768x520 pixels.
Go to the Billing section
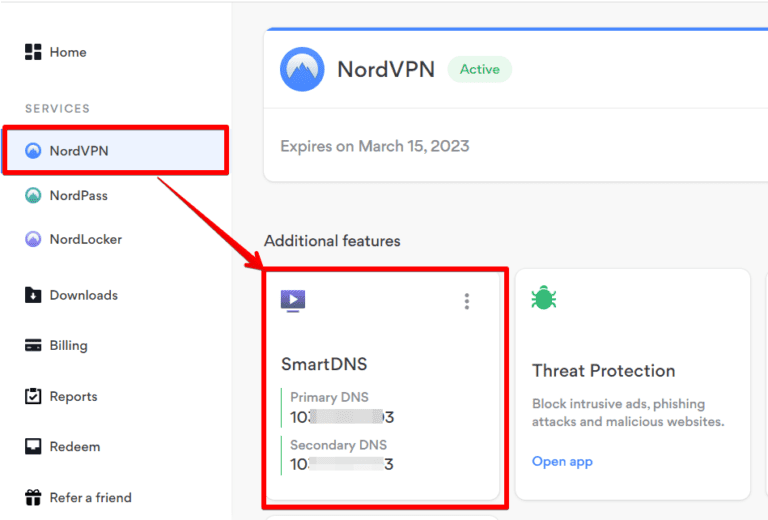pos(68,346)
